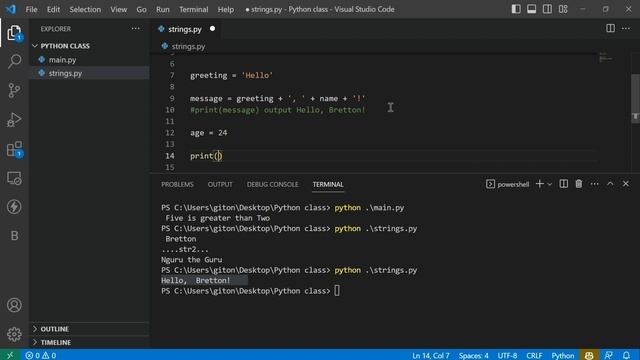
Task: Open errors and warnings count in status bar
Action: (x=40, y=355)
